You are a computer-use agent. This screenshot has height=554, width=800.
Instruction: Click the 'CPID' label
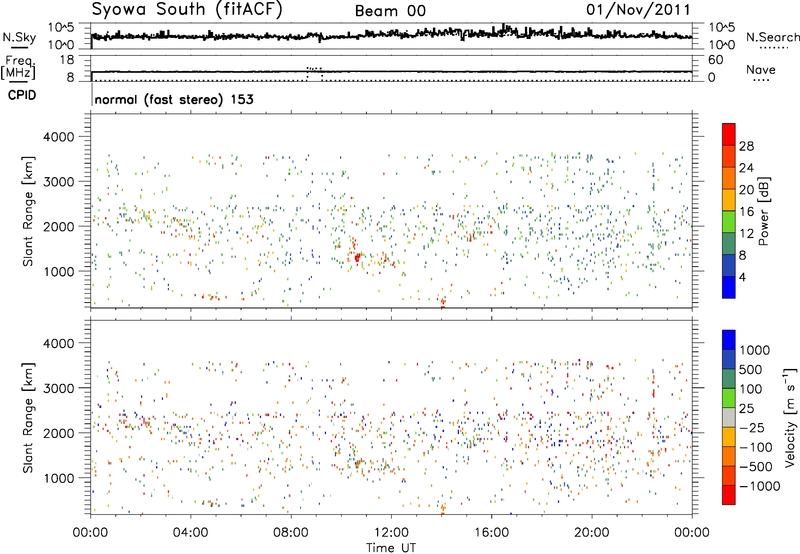coord(21,95)
